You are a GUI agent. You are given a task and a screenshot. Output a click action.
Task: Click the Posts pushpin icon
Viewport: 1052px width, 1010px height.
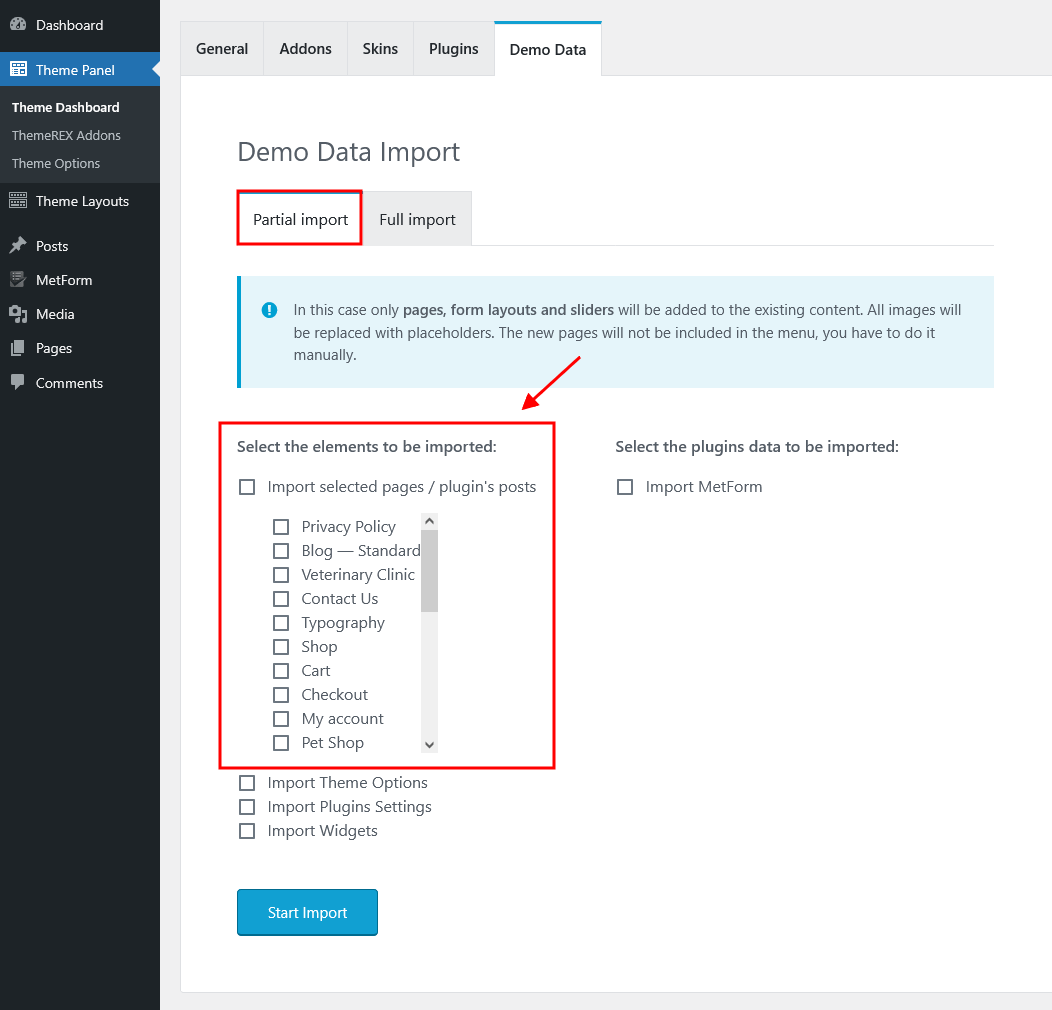(18, 246)
